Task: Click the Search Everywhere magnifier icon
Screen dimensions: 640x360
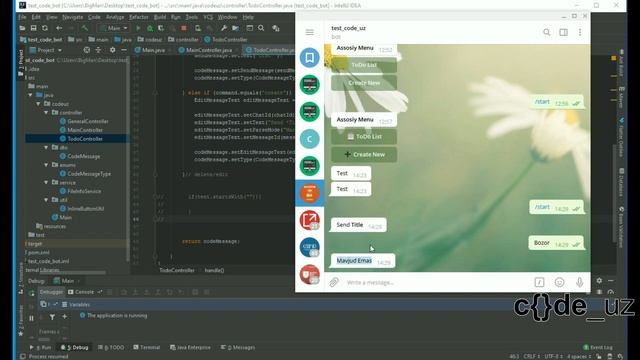Action: (x=261, y=28)
